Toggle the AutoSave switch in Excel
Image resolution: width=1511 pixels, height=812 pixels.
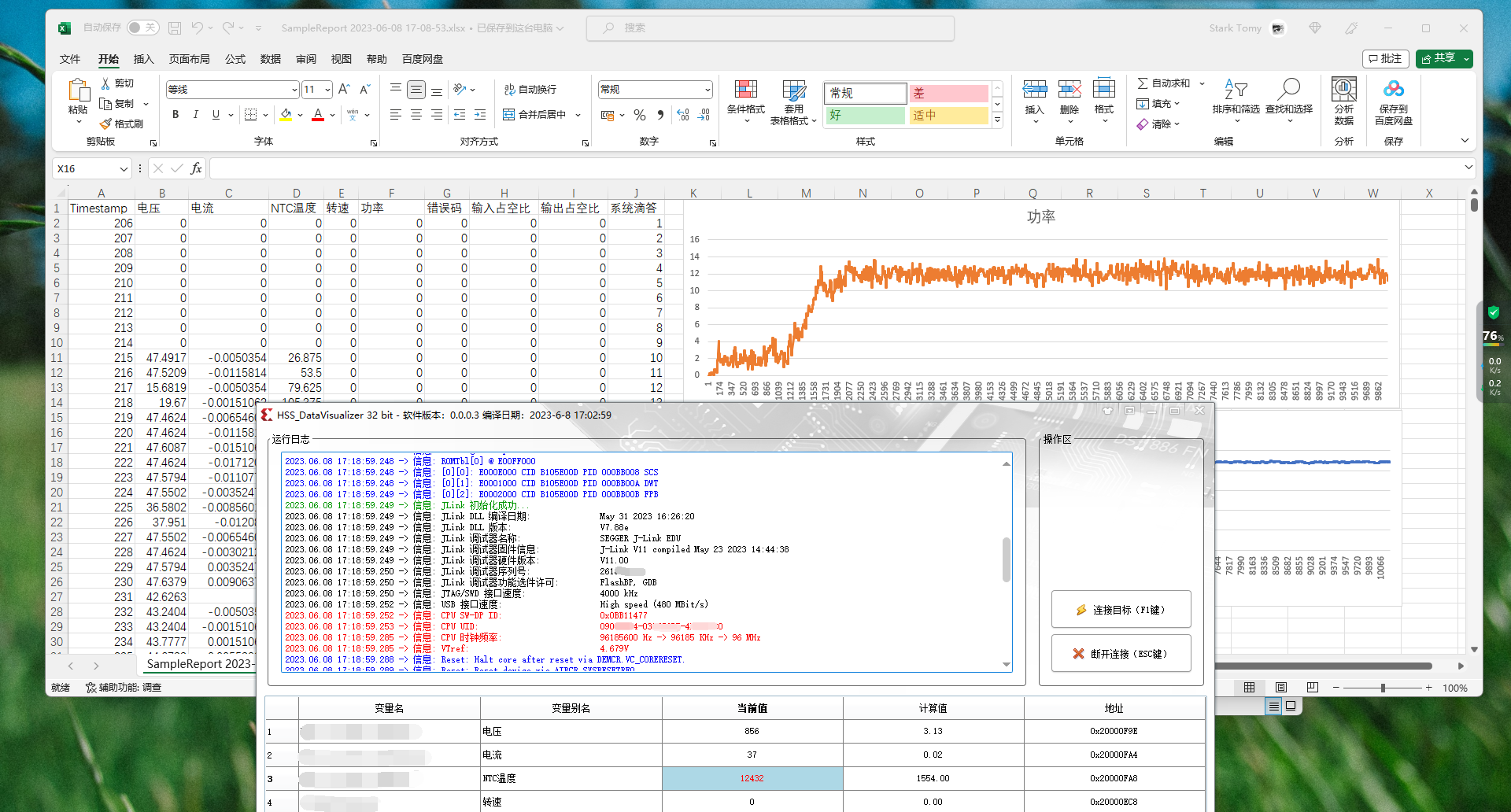[142, 28]
